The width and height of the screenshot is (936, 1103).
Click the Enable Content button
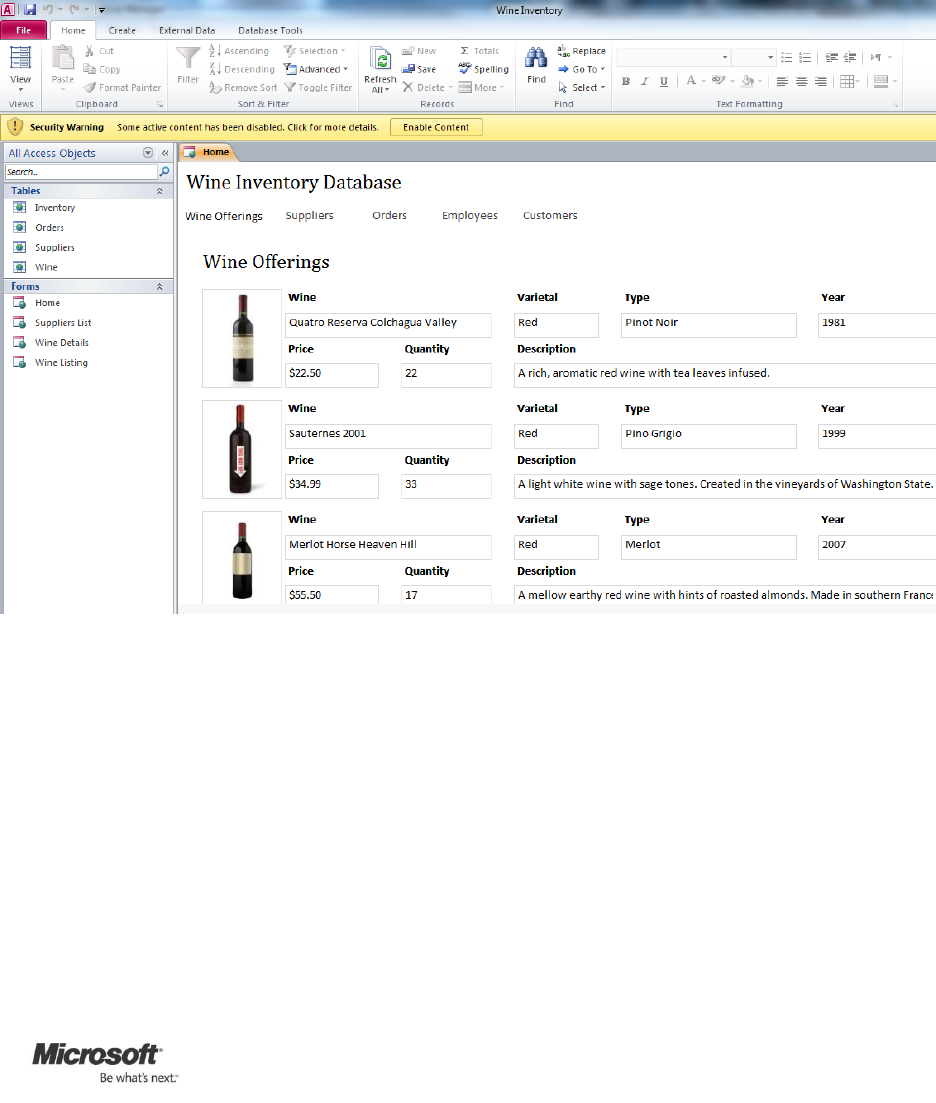[436, 128]
